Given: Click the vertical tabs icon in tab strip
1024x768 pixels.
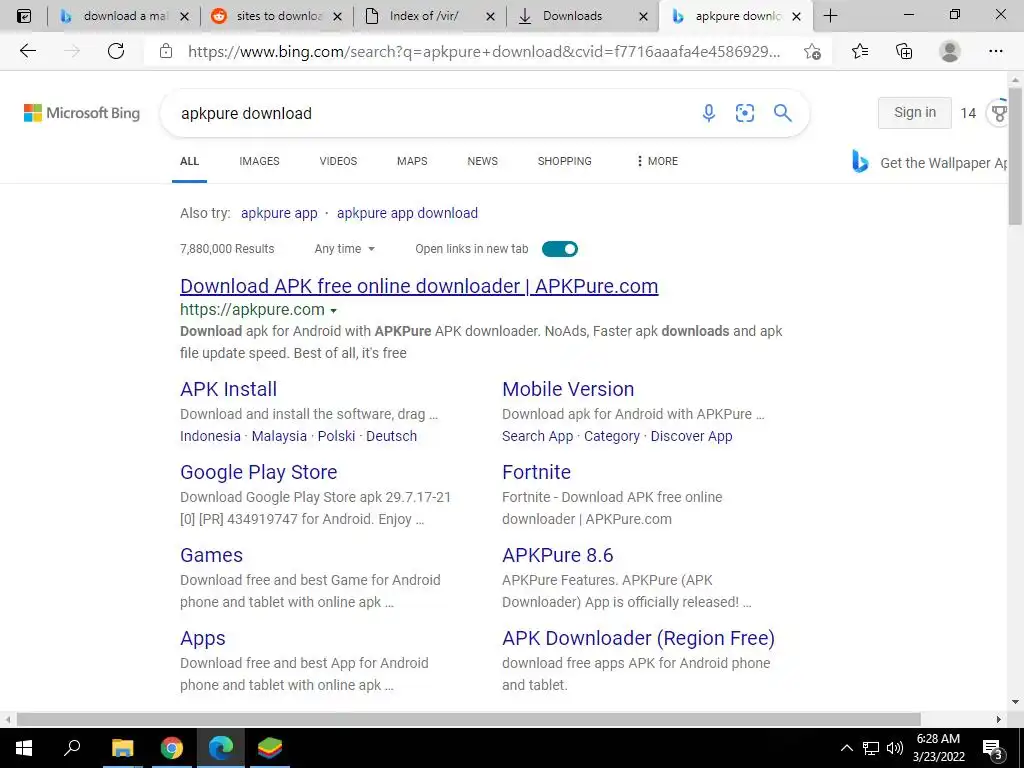Looking at the screenshot, I should (24, 16).
